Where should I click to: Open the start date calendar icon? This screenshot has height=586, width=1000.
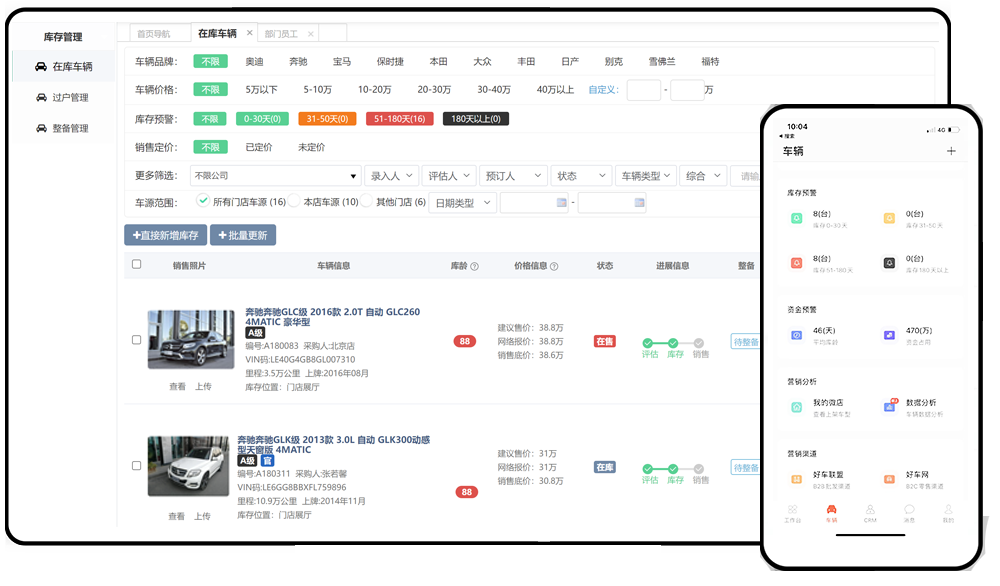pos(561,203)
